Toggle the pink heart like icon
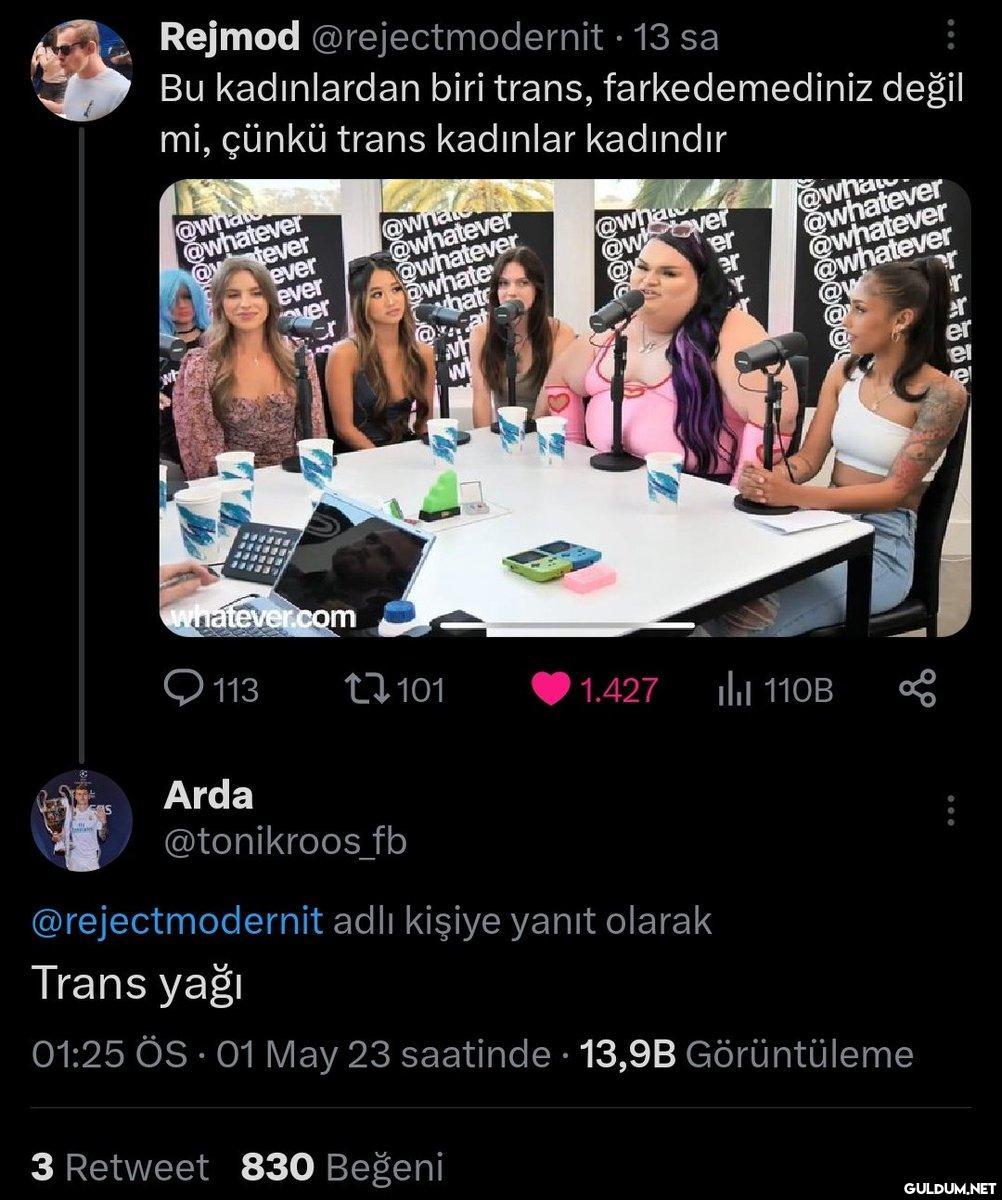The height and width of the screenshot is (1200, 1002). tap(550, 690)
